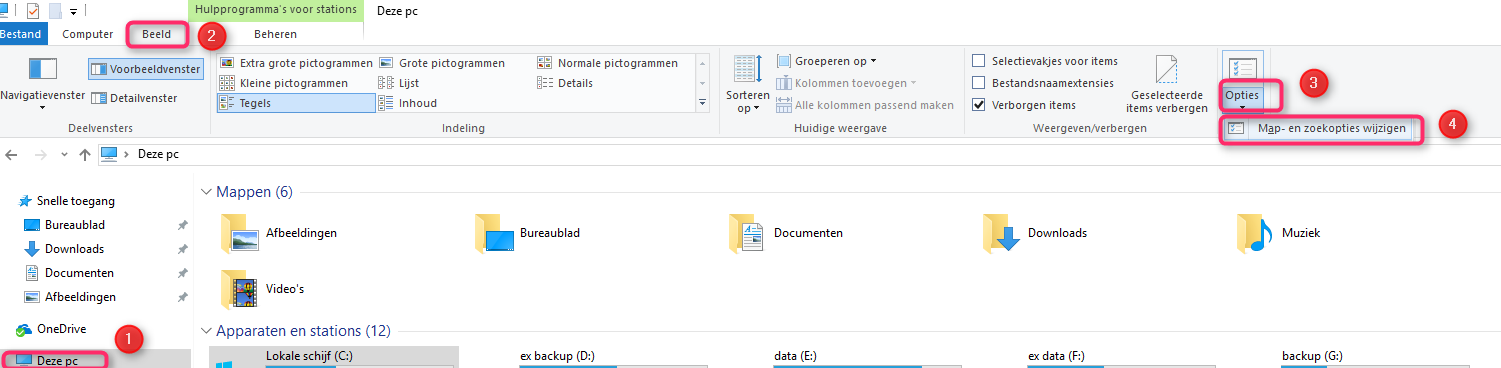Open the Bestand menu tab
Image resolution: width=1501 pixels, height=368 pixels.
(21, 34)
